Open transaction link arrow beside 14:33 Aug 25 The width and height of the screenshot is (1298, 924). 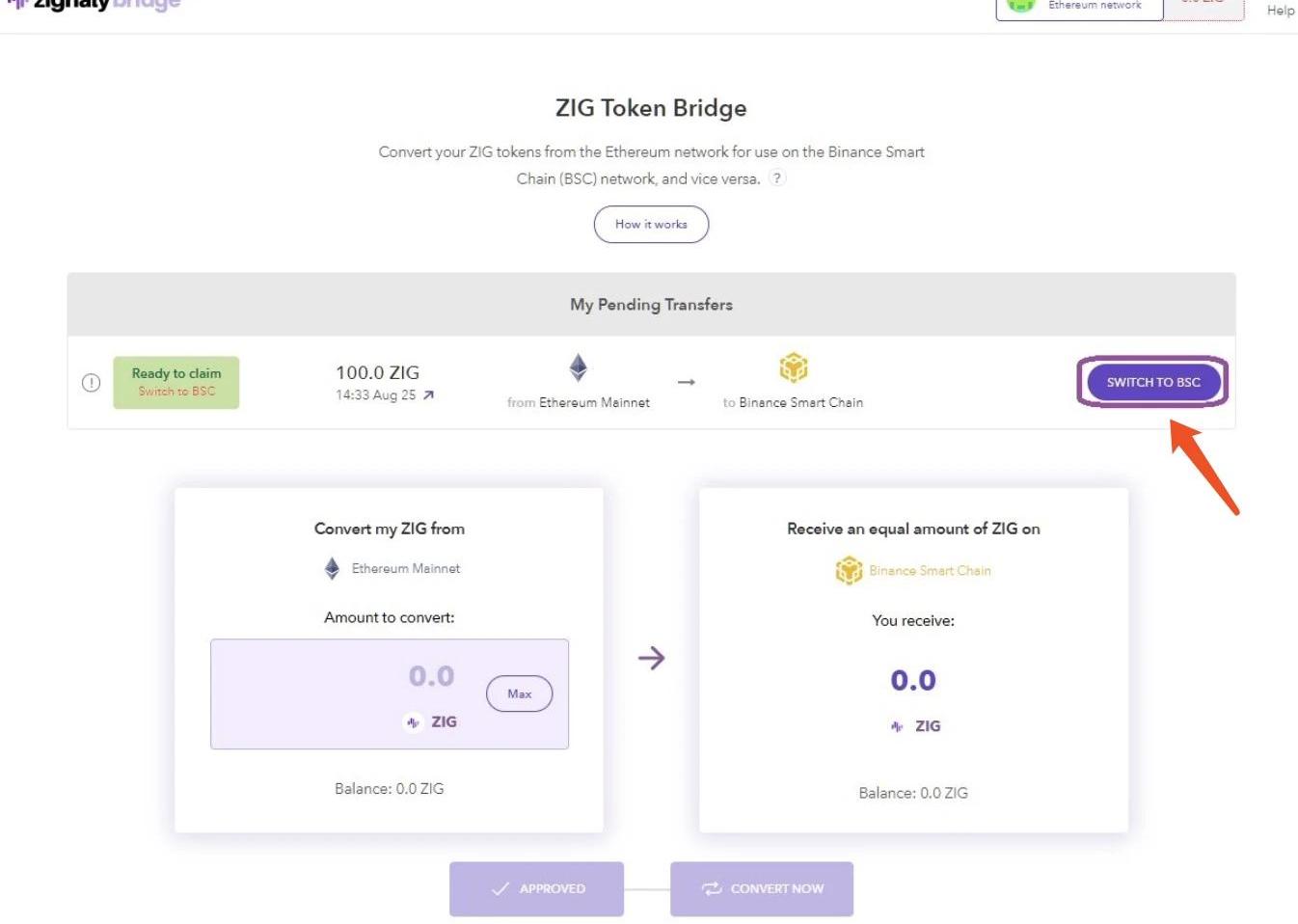(x=428, y=394)
